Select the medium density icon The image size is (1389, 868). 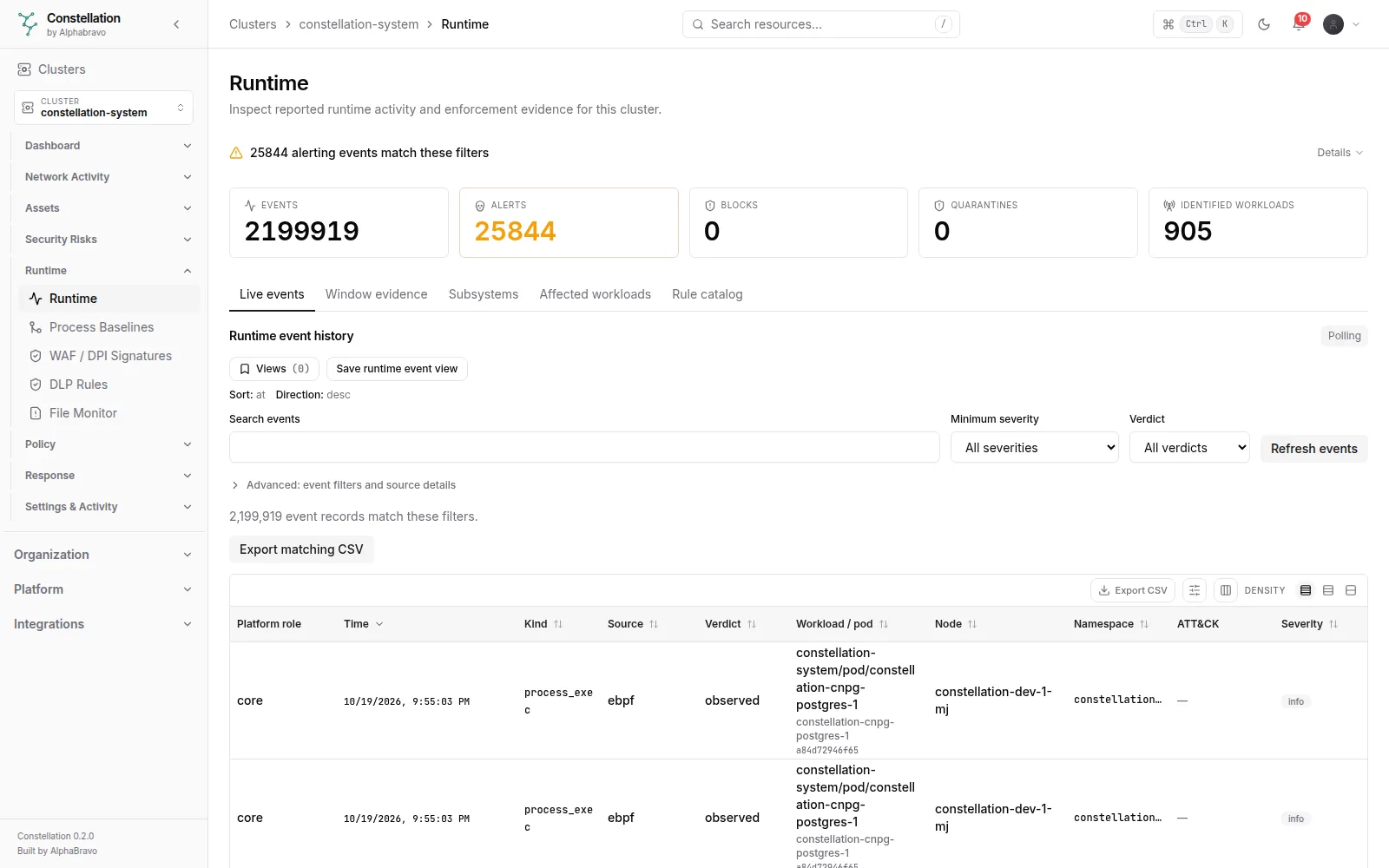pos(1328,590)
